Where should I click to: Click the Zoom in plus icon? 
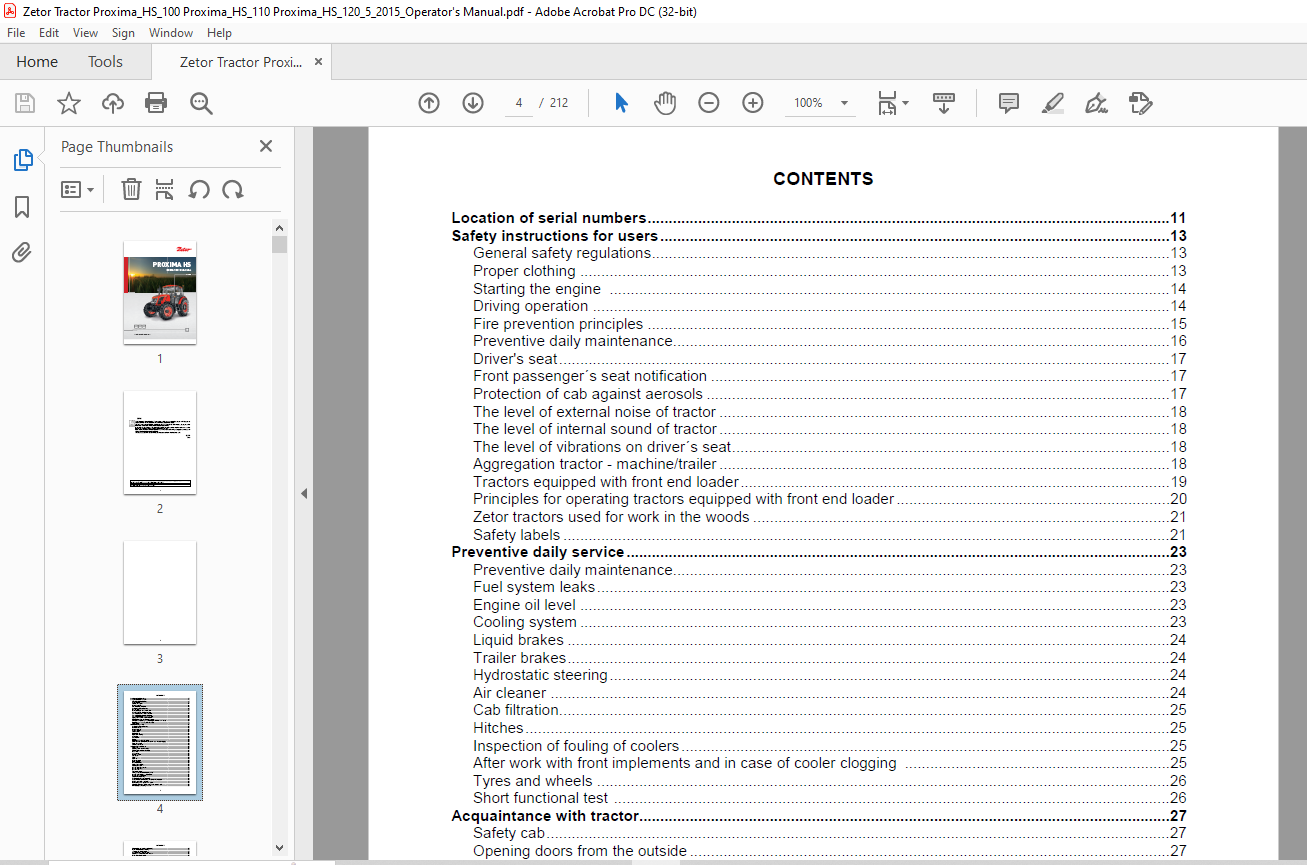pos(753,103)
